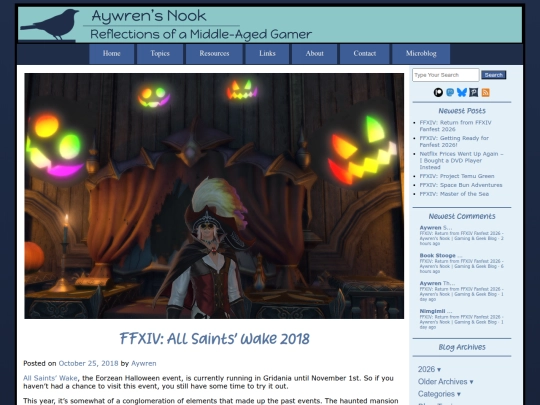This screenshot has width=540, height=405.
Task: Open the Topics menu
Action: click(160, 54)
